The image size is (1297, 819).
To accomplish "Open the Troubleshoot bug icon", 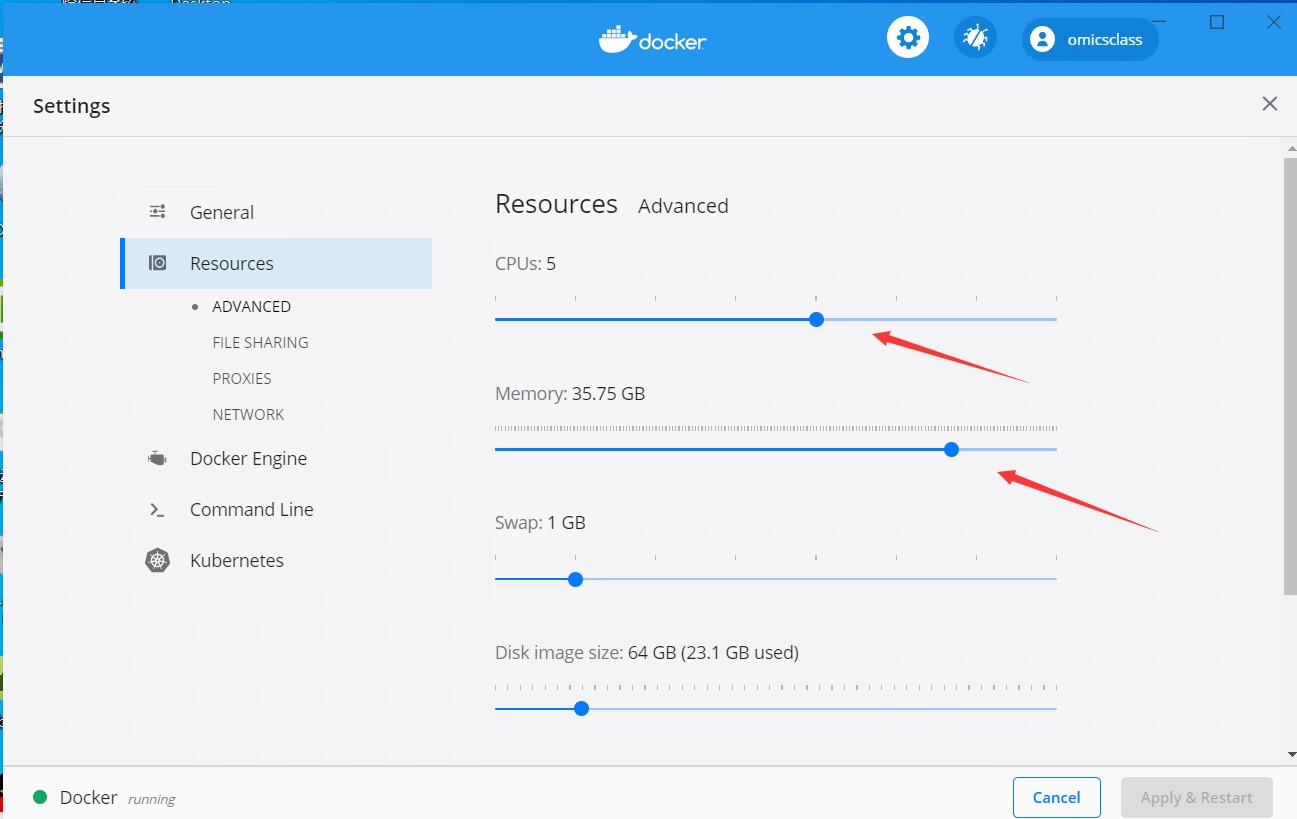I will pos(974,38).
